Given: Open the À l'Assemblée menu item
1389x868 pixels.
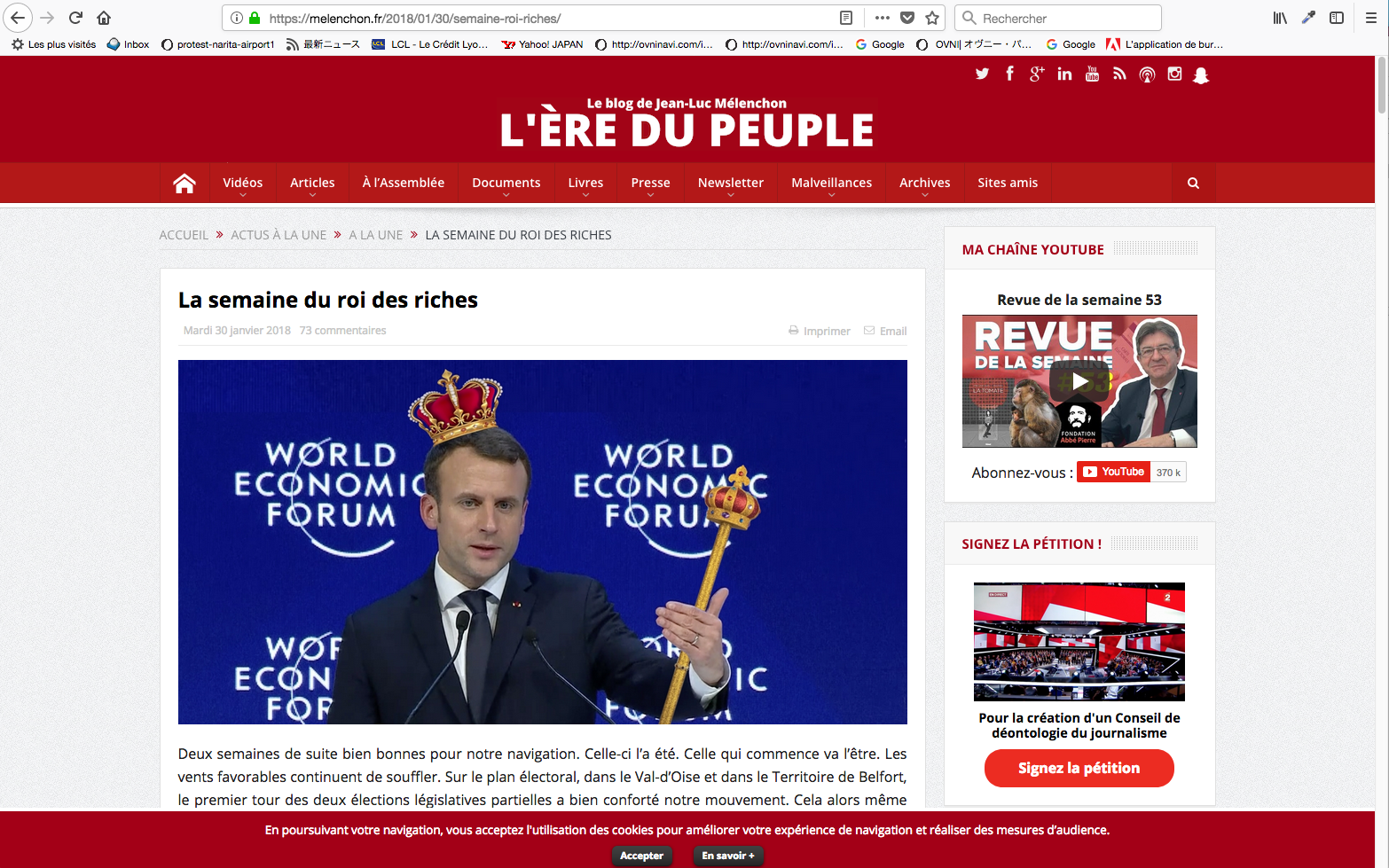Looking at the screenshot, I should tap(403, 183).
